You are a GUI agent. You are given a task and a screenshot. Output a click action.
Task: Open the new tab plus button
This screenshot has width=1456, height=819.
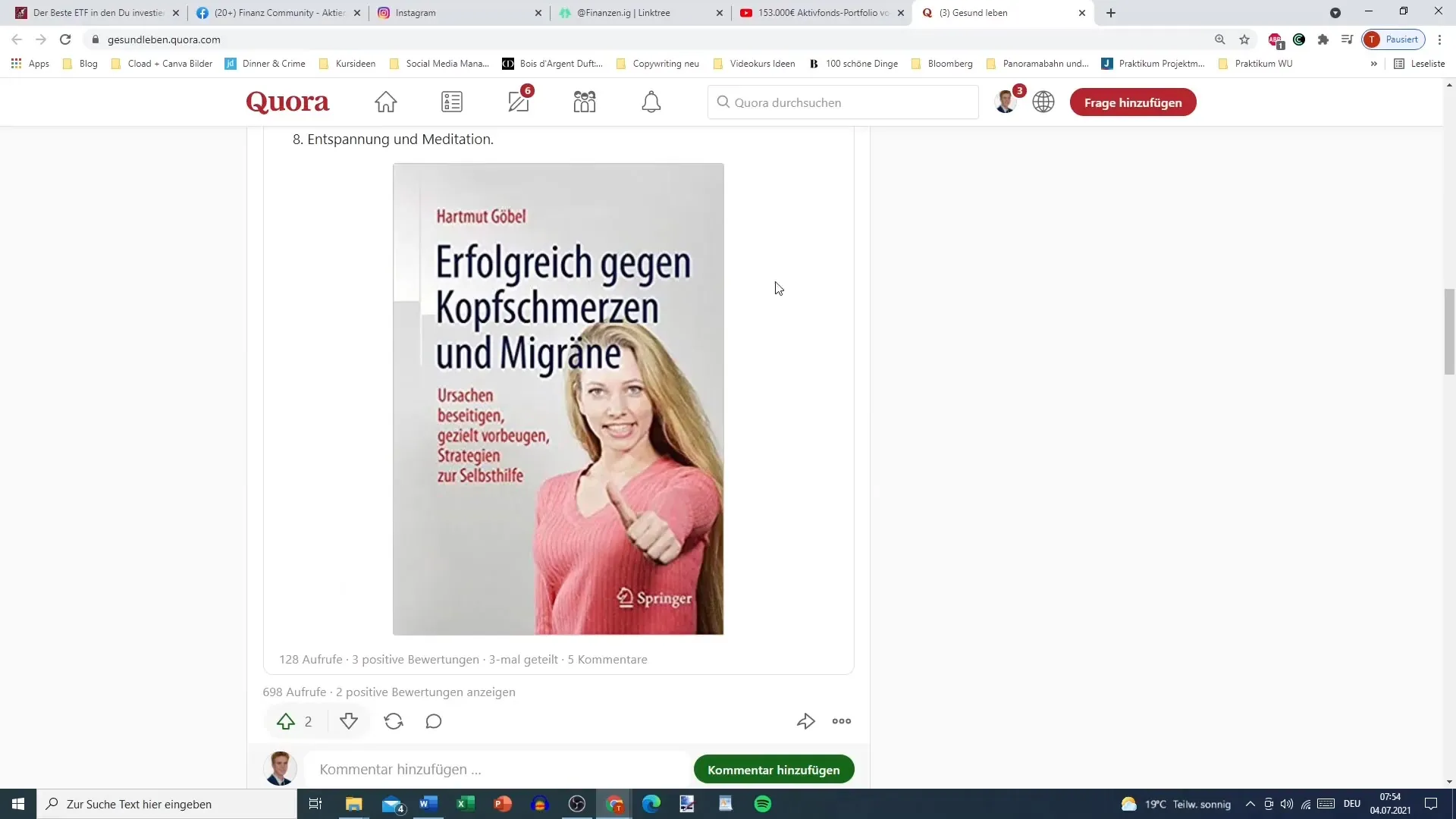click(1111, 13)
